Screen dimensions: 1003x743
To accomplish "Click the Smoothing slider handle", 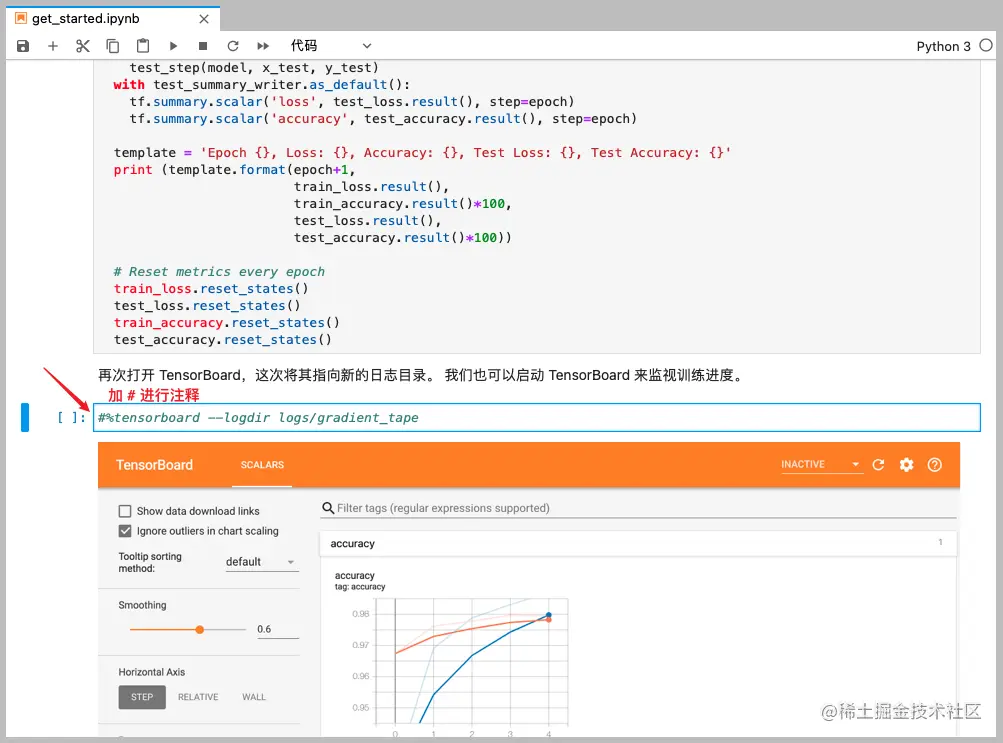I will (200, 630).
